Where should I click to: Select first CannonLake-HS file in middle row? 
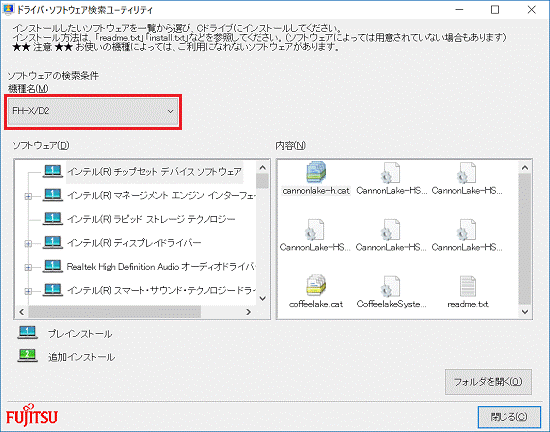click(315, 235)
